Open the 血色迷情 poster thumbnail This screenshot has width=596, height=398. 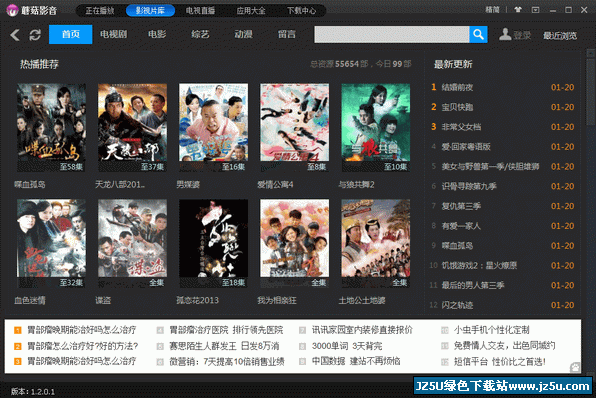[x=51, y=243]
